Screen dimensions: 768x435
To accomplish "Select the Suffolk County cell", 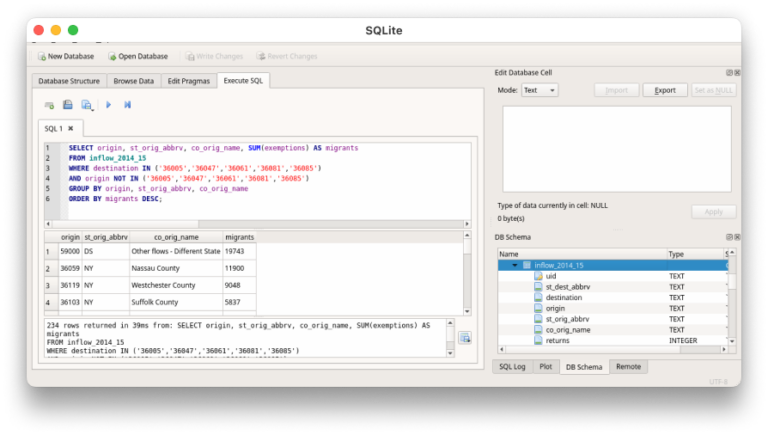I will tap(176, 302).
